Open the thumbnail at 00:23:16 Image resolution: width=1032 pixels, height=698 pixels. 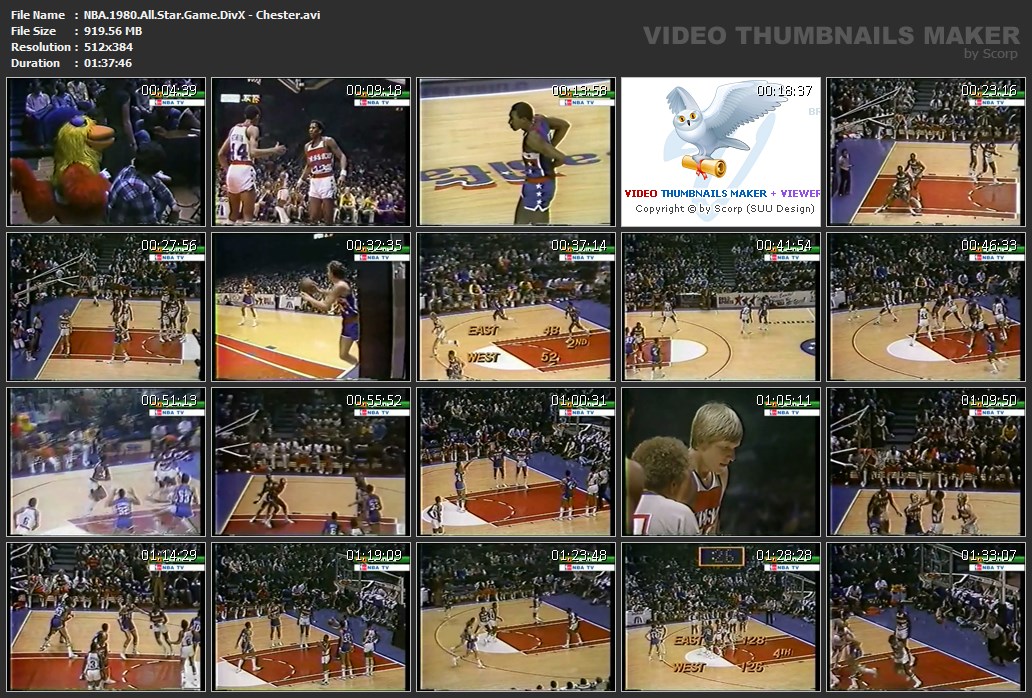(x=926, y=152)
